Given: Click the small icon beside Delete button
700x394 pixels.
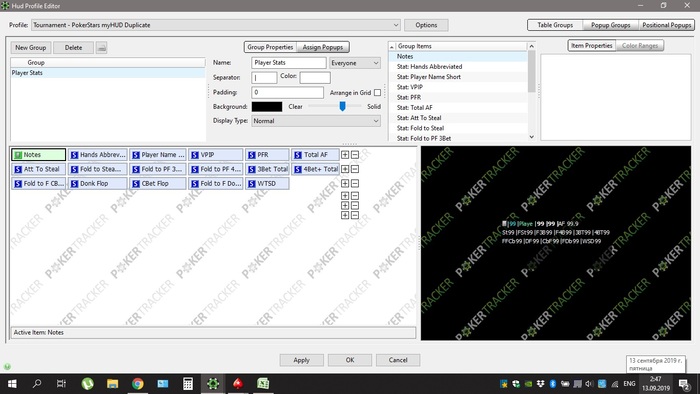Looking at the screenshot, I should coord(102,47).
